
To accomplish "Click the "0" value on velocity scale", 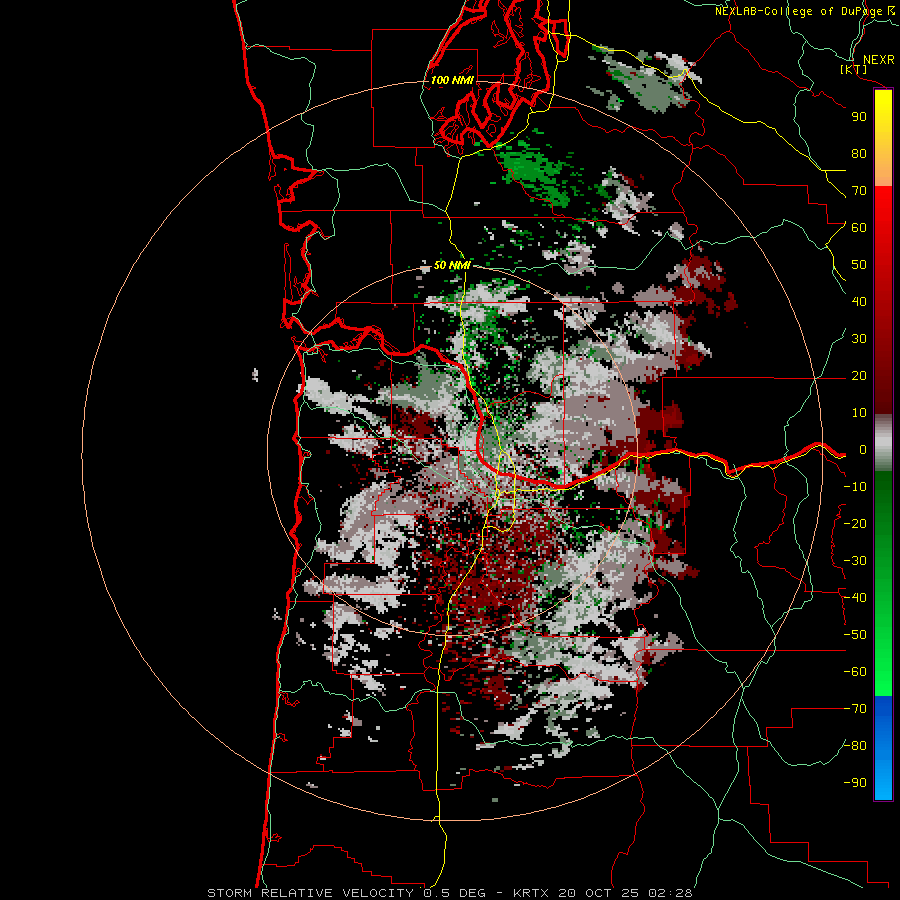I will 862,450.
